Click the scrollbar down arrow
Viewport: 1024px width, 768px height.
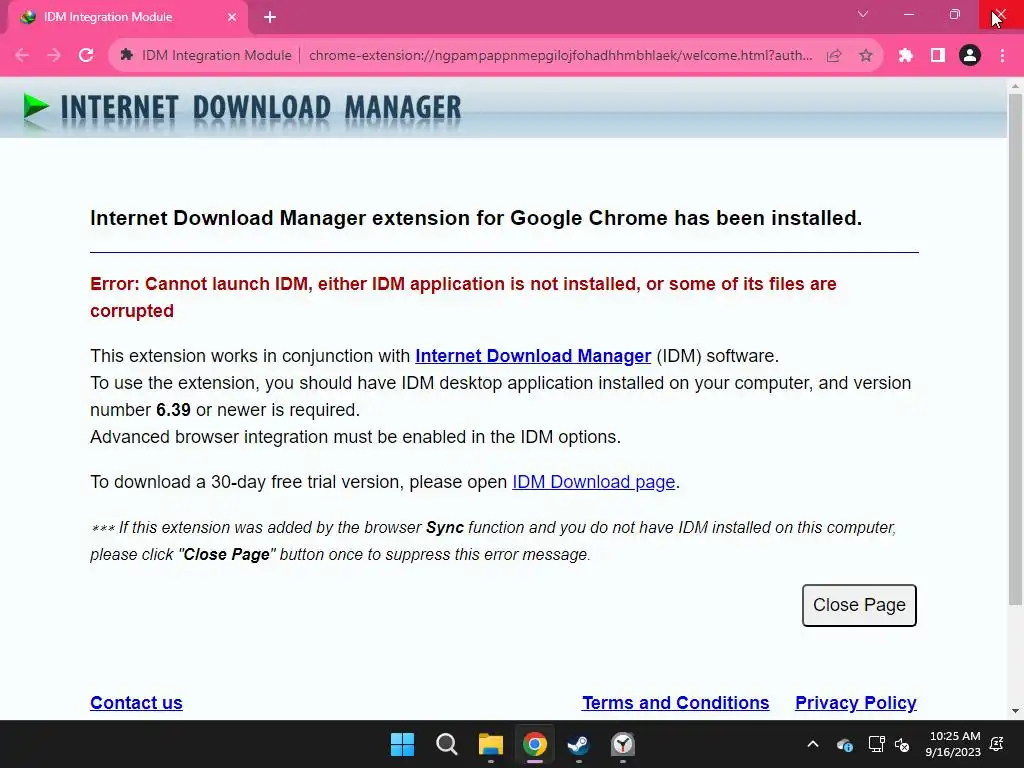[1015, 711]
